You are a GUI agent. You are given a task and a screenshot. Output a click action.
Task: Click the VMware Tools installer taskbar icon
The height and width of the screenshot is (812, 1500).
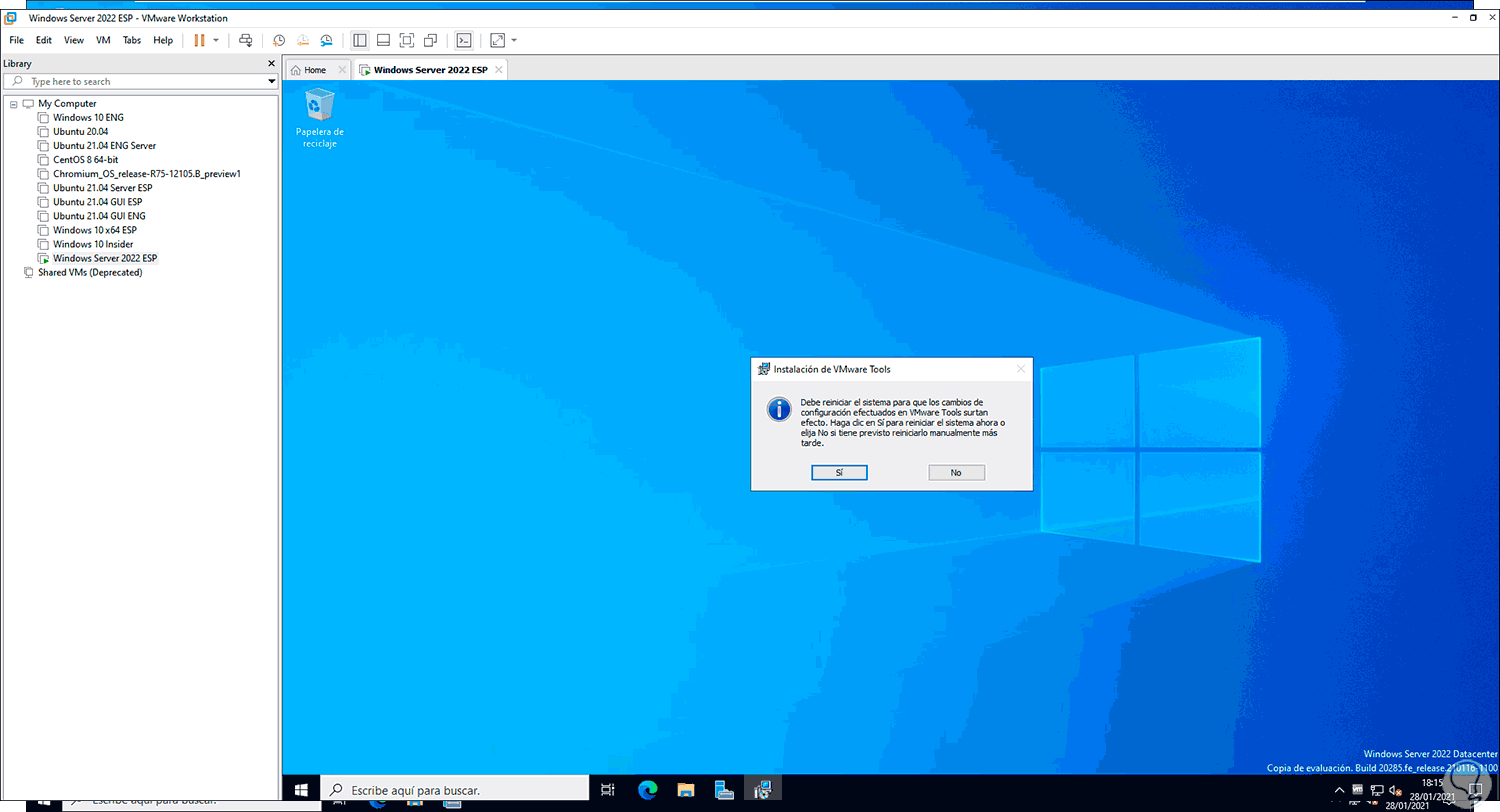click(x=763, y=790)
